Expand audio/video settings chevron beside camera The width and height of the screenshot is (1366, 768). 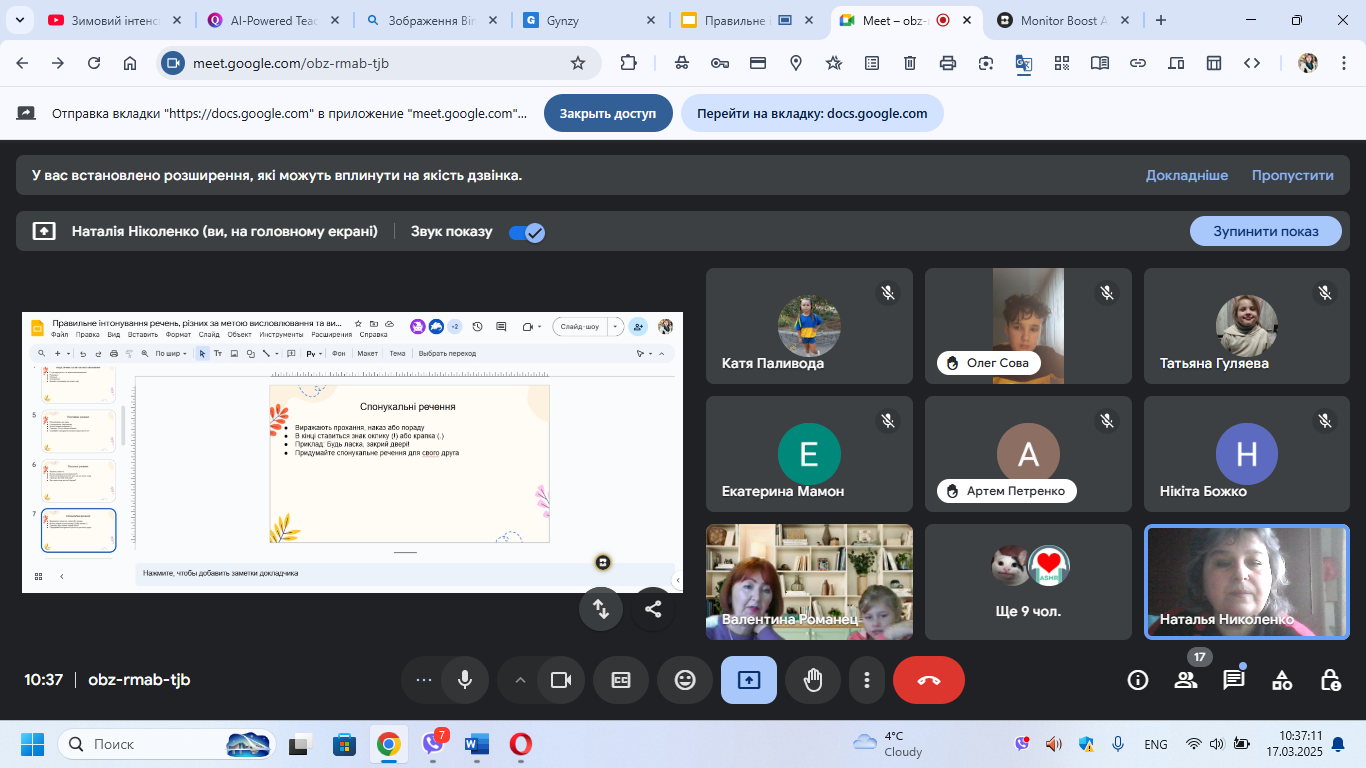pos(520,680)
